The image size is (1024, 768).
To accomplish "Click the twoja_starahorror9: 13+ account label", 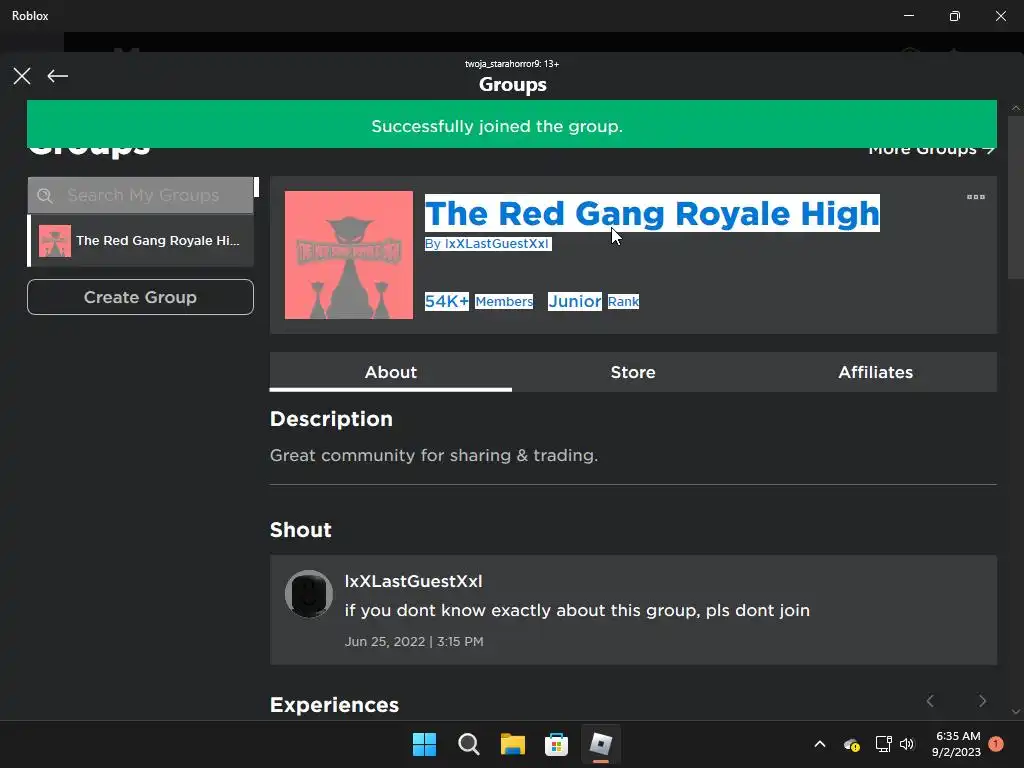I will point(512,64).
